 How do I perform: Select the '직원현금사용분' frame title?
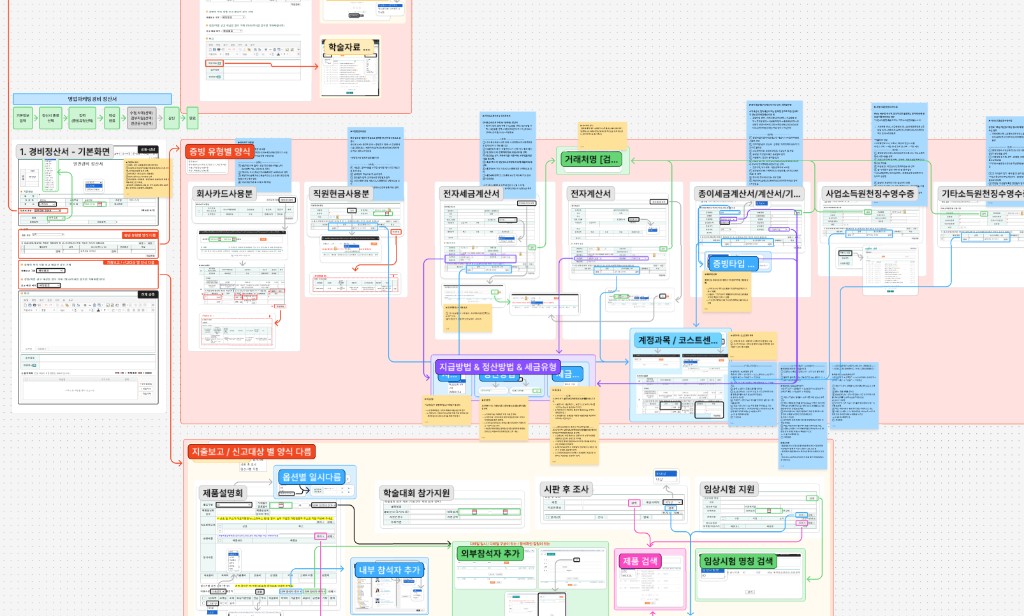(x=340, y=193)
